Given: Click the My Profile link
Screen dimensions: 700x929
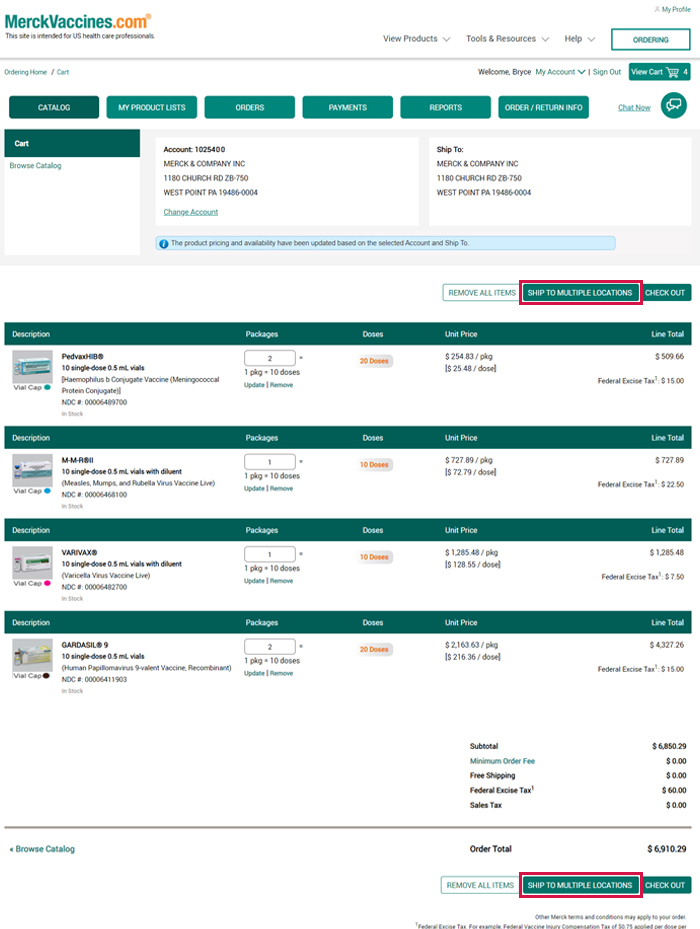Looking at the screenshot, I should (x=676, y=9).
